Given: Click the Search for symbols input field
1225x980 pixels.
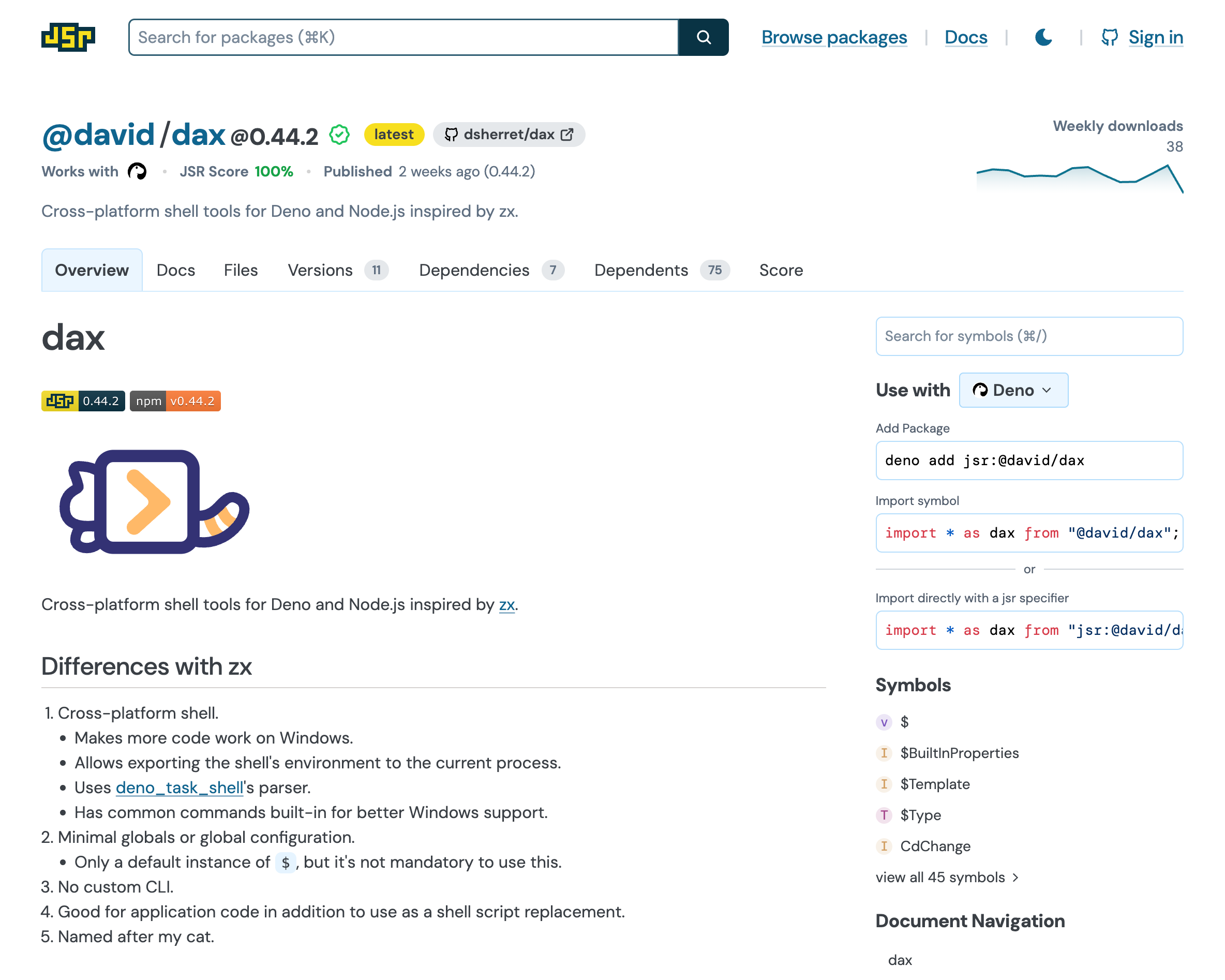Looking at the screenshot, I should tap(1028, 336).
